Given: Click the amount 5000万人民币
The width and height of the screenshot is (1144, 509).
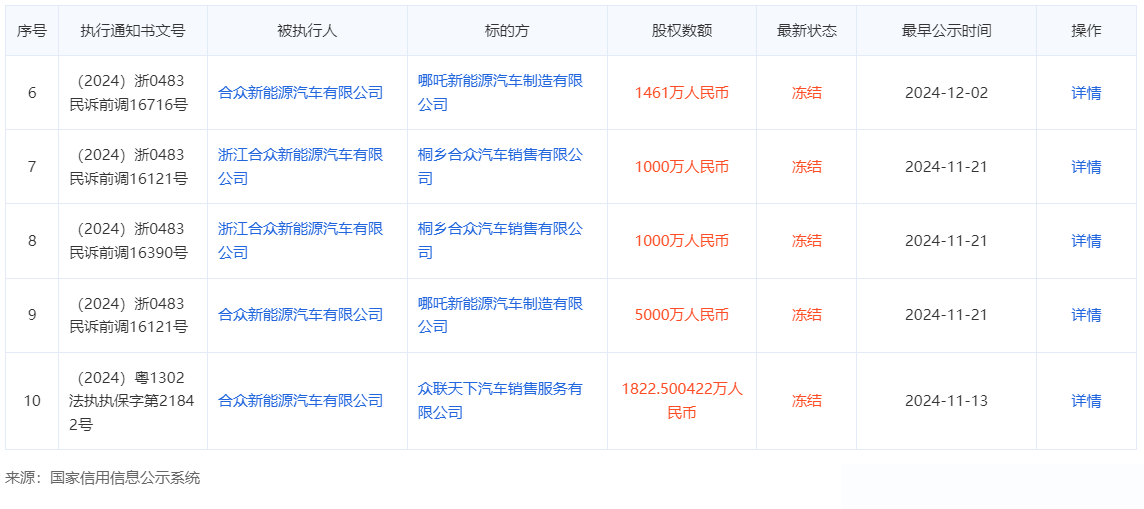Looking at the screenshot, I should pos(681,315).
